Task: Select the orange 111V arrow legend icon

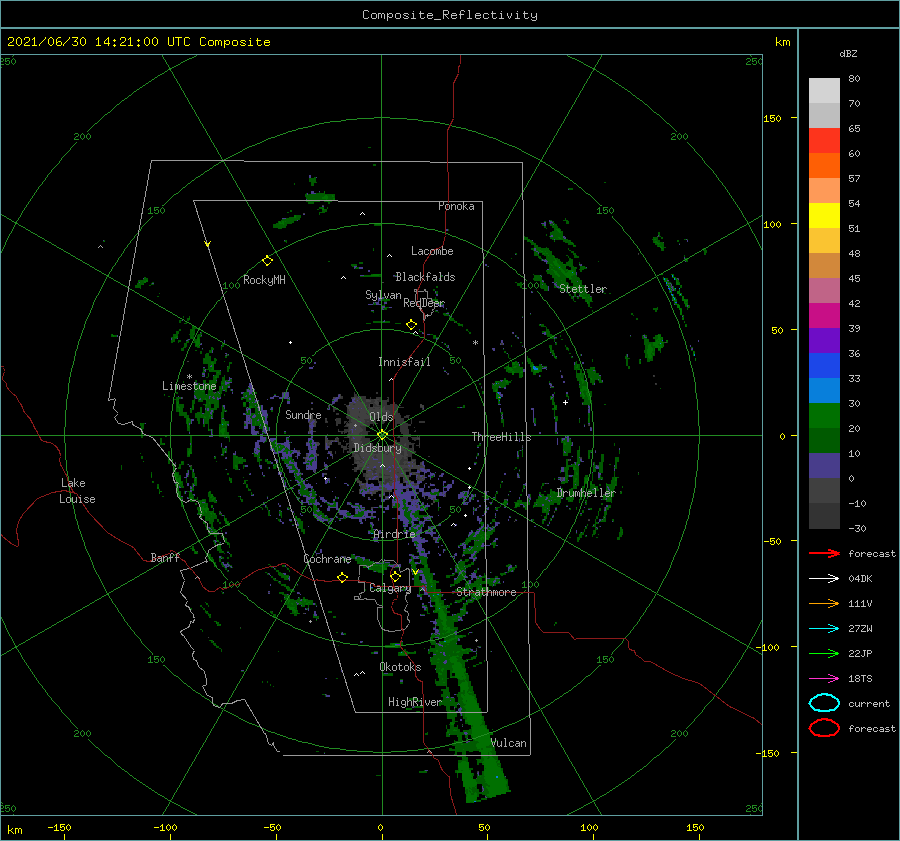Action: [824, 603]
